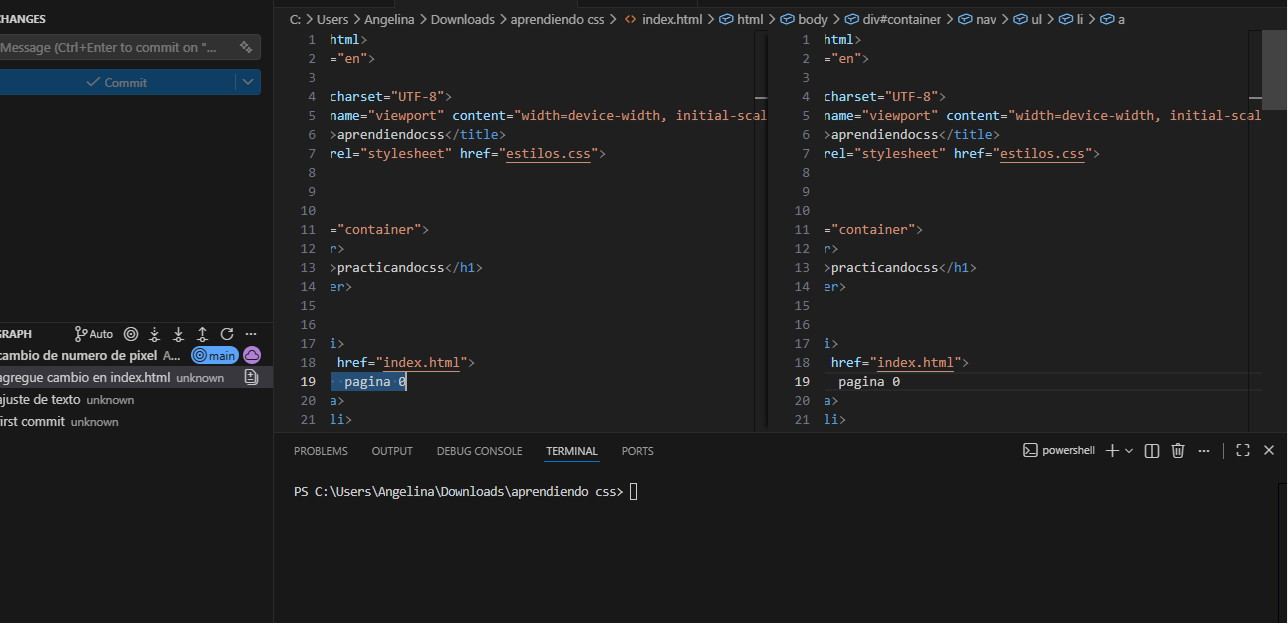Click div#container in the breadcrumb
Image resolution: width=1288 pixels, height=624 pixels.
point(900,19)
